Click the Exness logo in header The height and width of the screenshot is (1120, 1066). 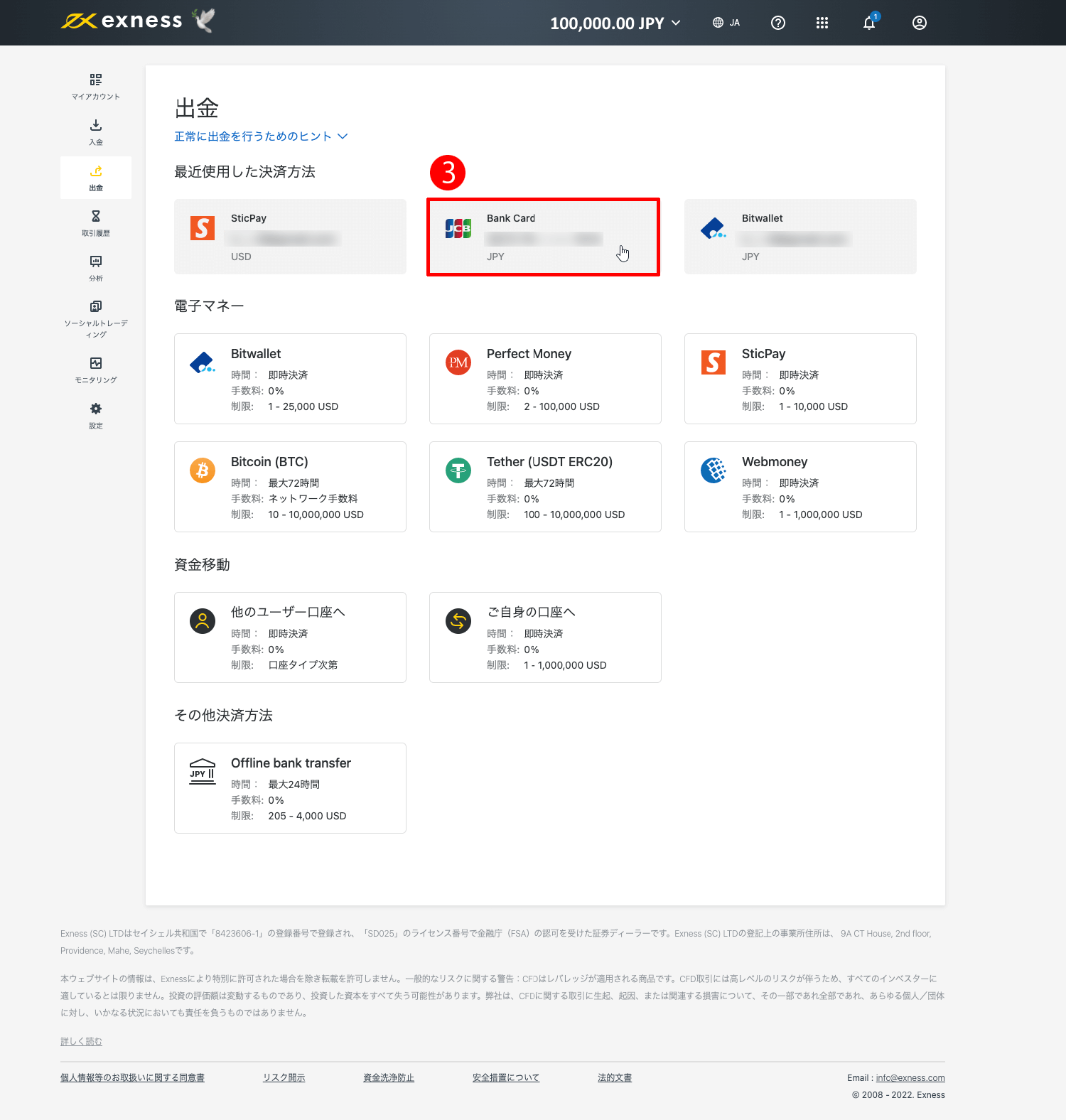tap(122, 21)
